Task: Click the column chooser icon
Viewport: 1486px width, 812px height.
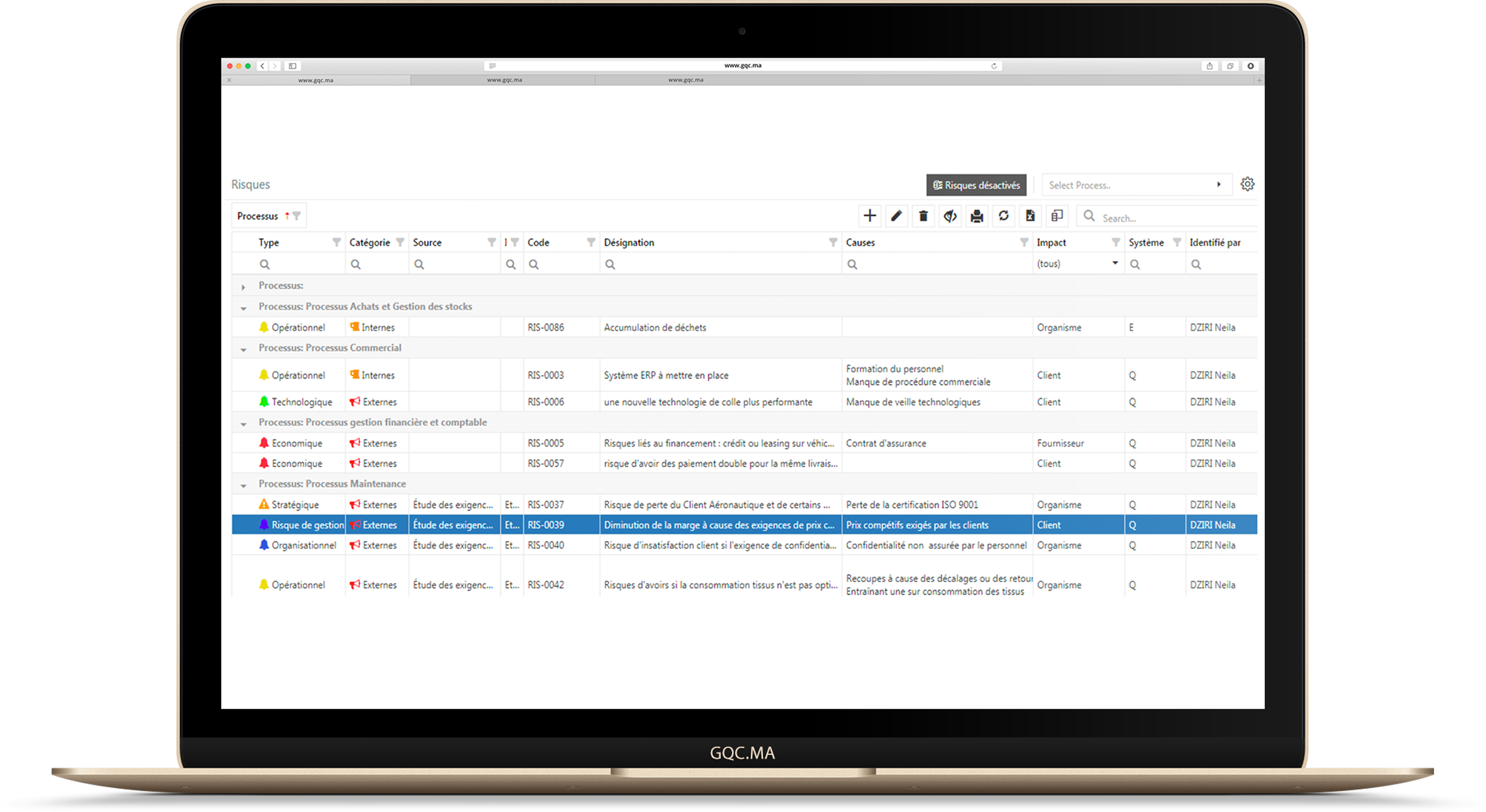Action: tap(1057, 216)
